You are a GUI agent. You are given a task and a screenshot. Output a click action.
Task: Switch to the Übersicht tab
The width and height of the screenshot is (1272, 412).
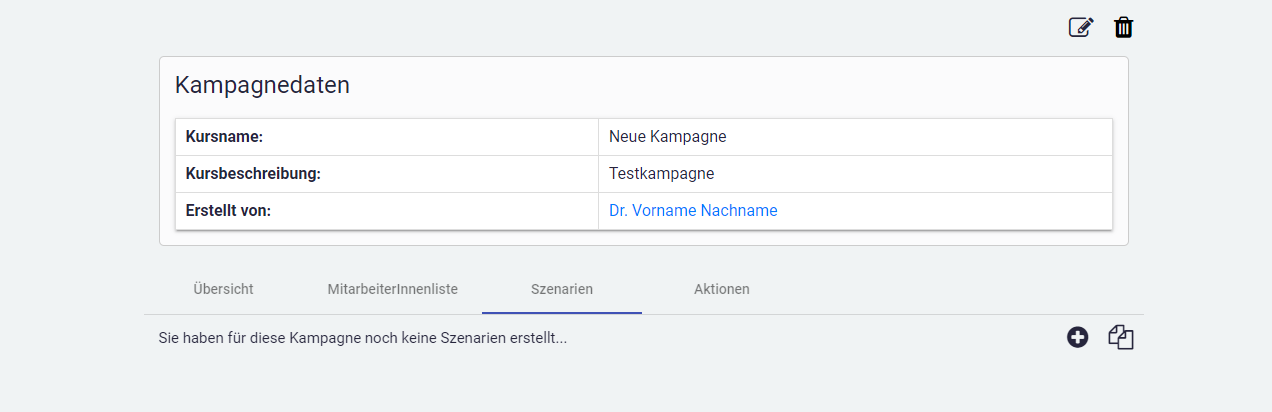(223, 289)
